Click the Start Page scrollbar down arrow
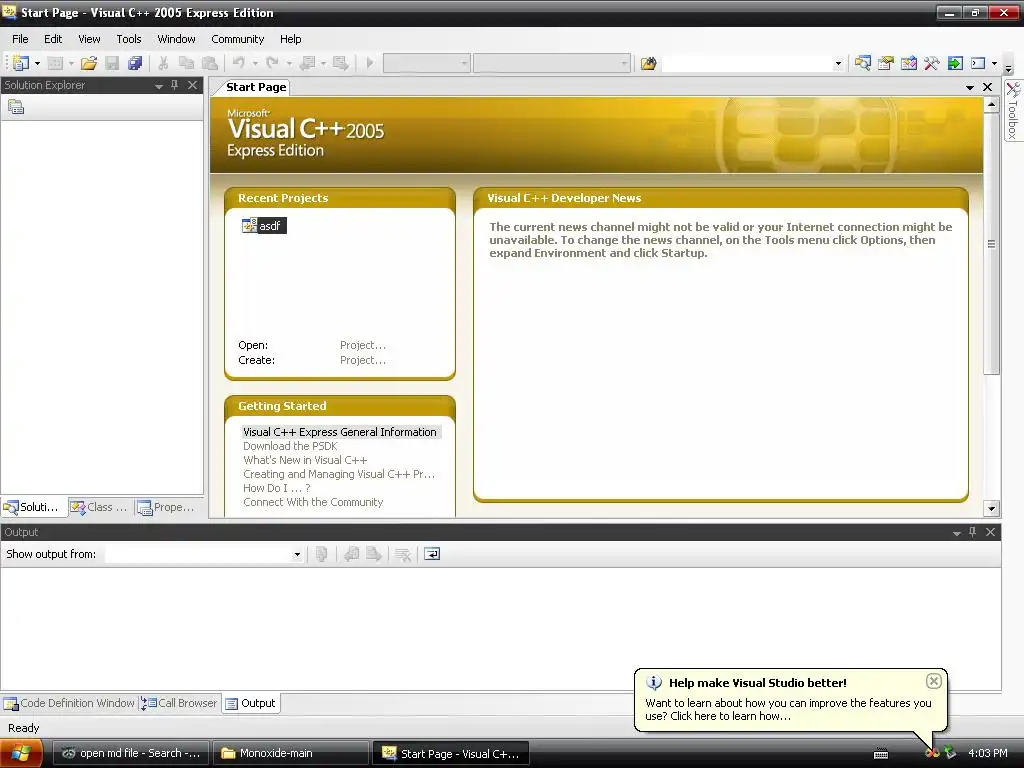Image resolution: width=1024 pixels, height=768 pixels. pos(991,509)
